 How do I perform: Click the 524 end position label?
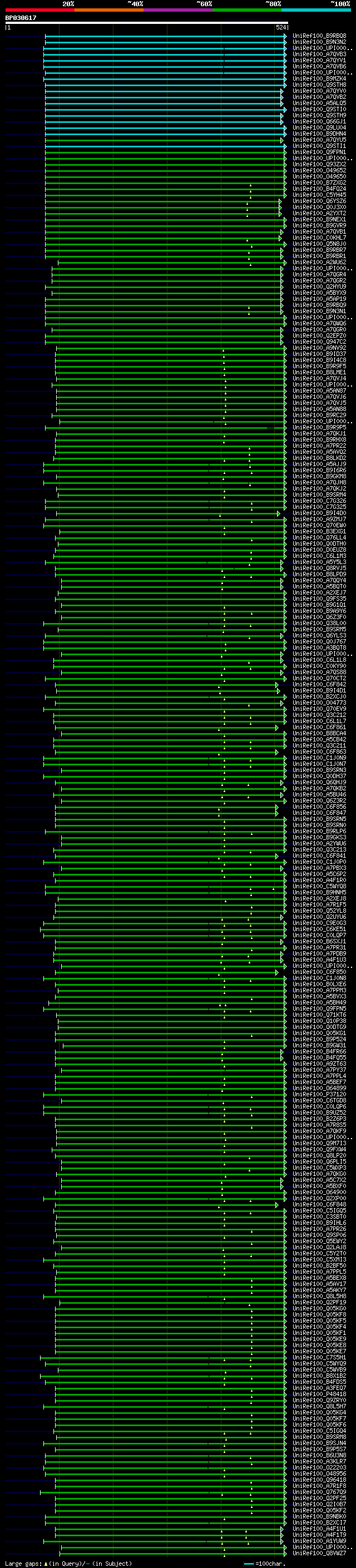pyautogui.click(x=280, y=27)
